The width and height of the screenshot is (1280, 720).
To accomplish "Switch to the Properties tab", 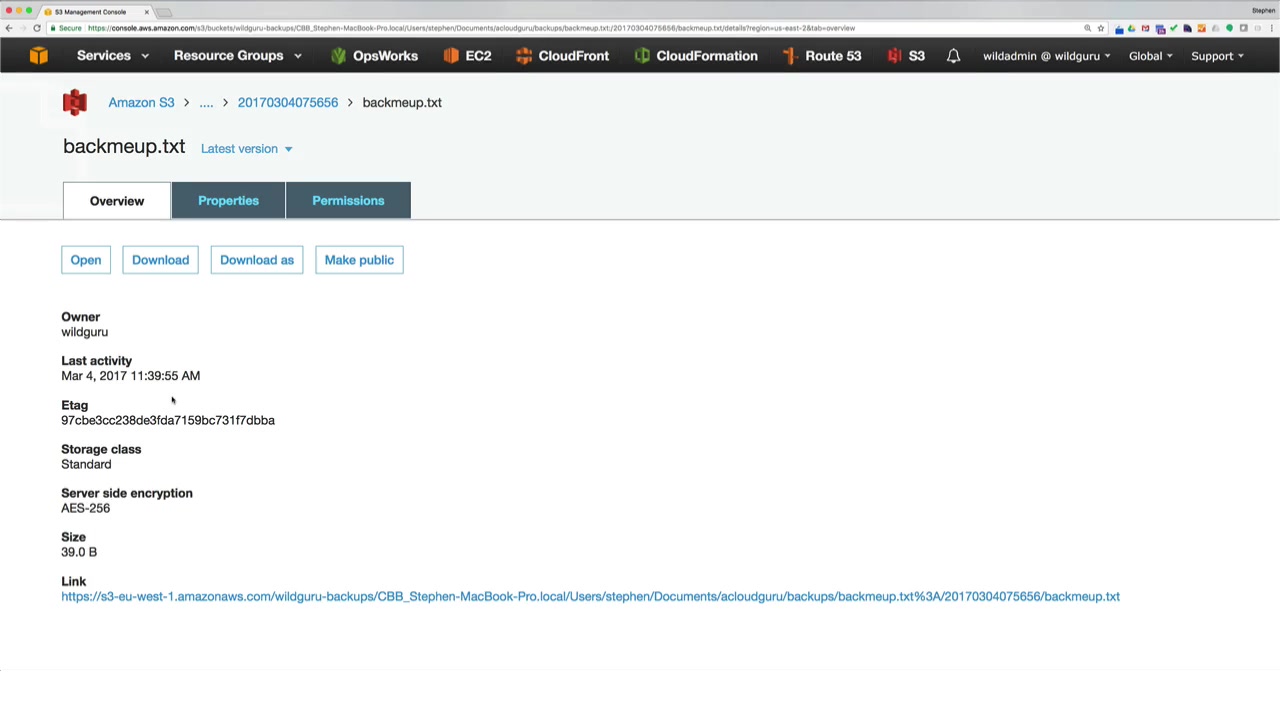I will (228, 201).
